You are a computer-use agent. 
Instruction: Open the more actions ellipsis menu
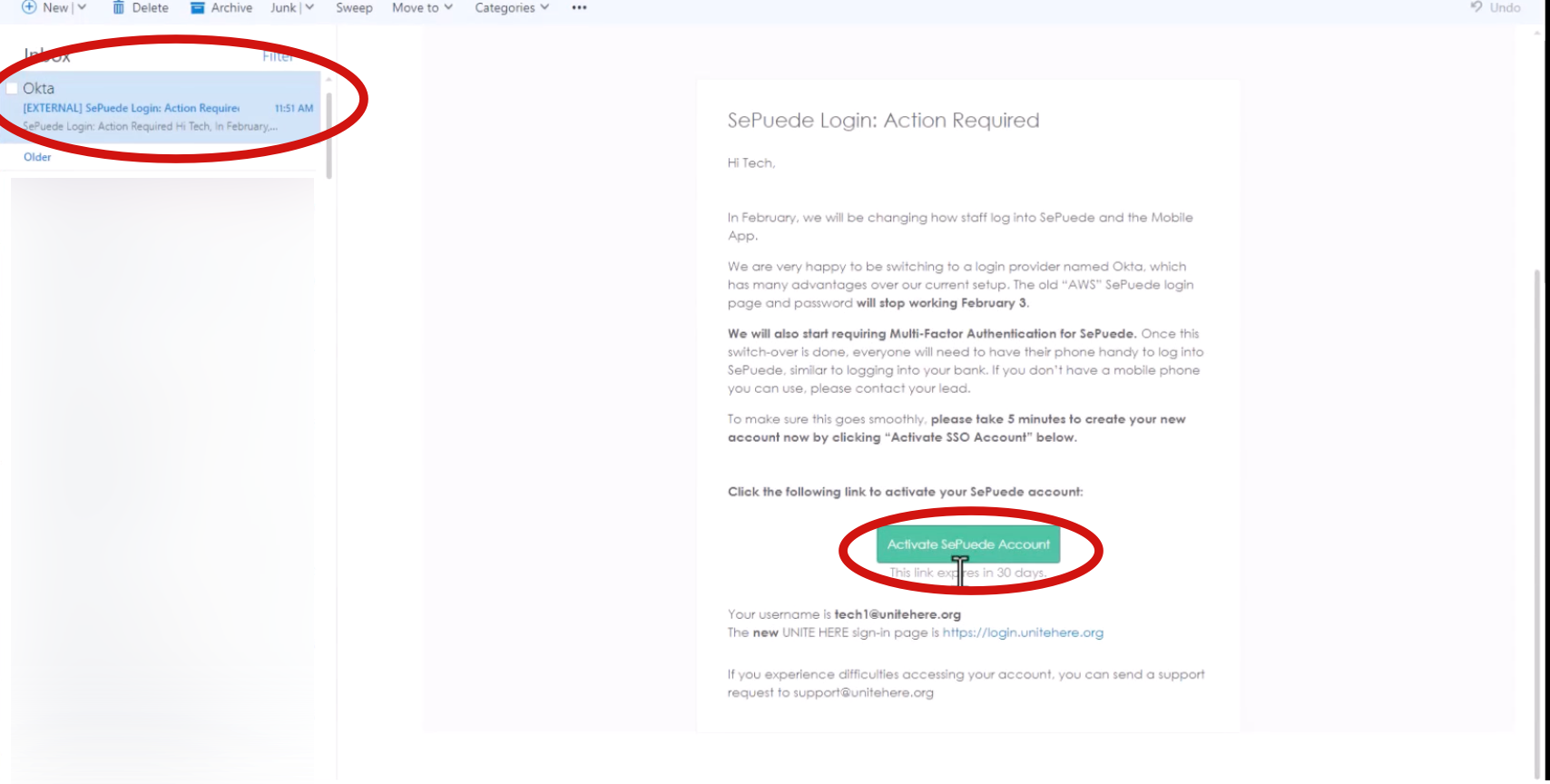tap(579, 7)
